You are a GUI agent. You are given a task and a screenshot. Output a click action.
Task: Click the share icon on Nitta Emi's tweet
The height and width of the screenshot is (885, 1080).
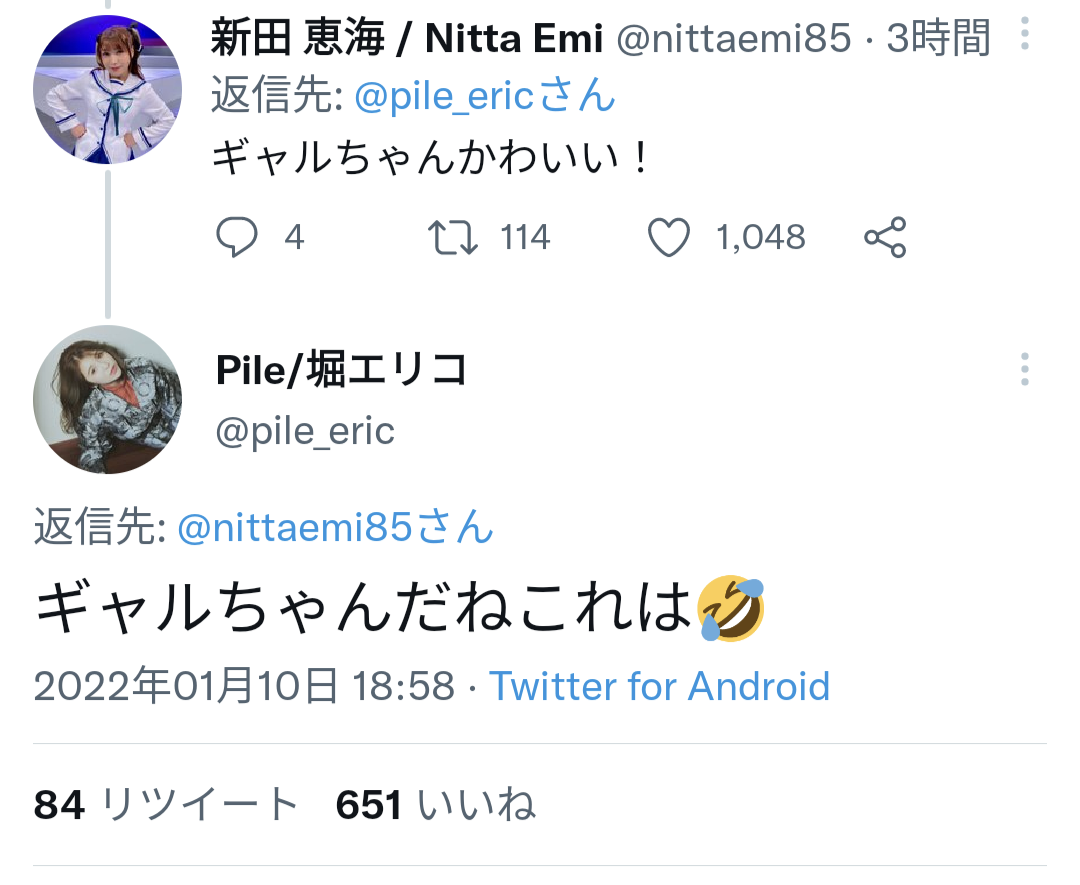[885, 237]
